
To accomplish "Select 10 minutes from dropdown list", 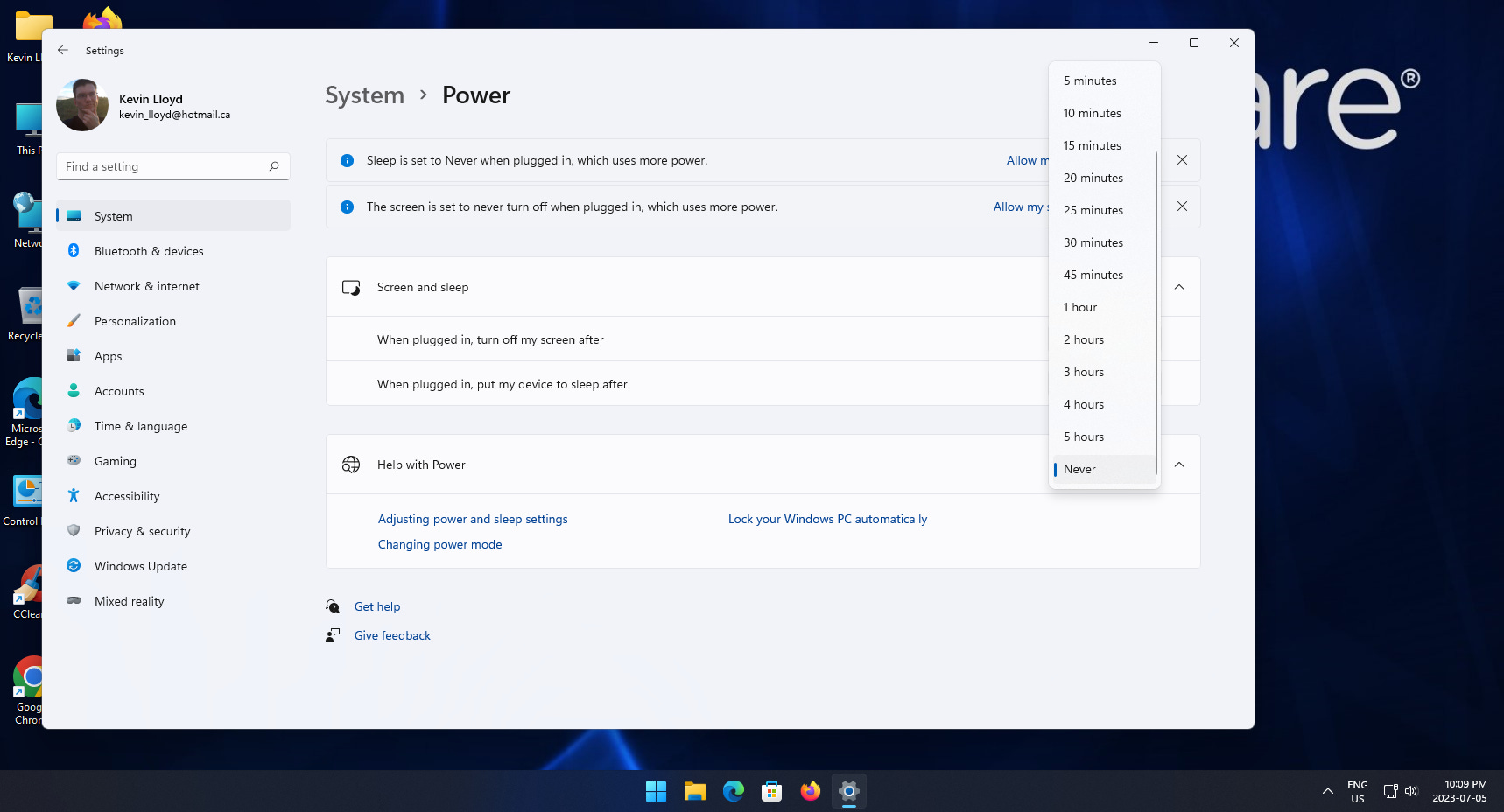I will (1104, 113).
